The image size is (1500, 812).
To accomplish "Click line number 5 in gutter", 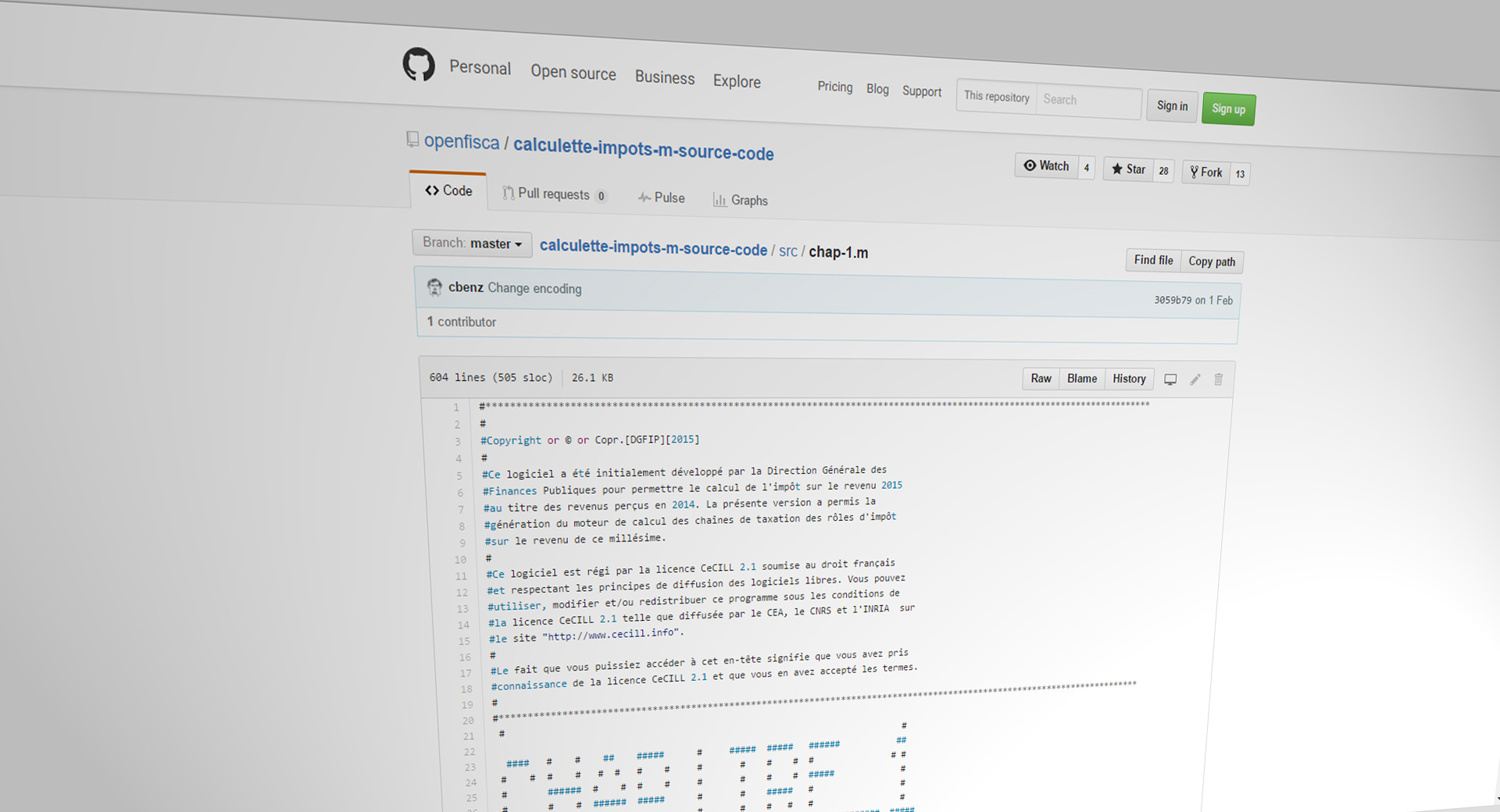I will (x=459, y=475).
